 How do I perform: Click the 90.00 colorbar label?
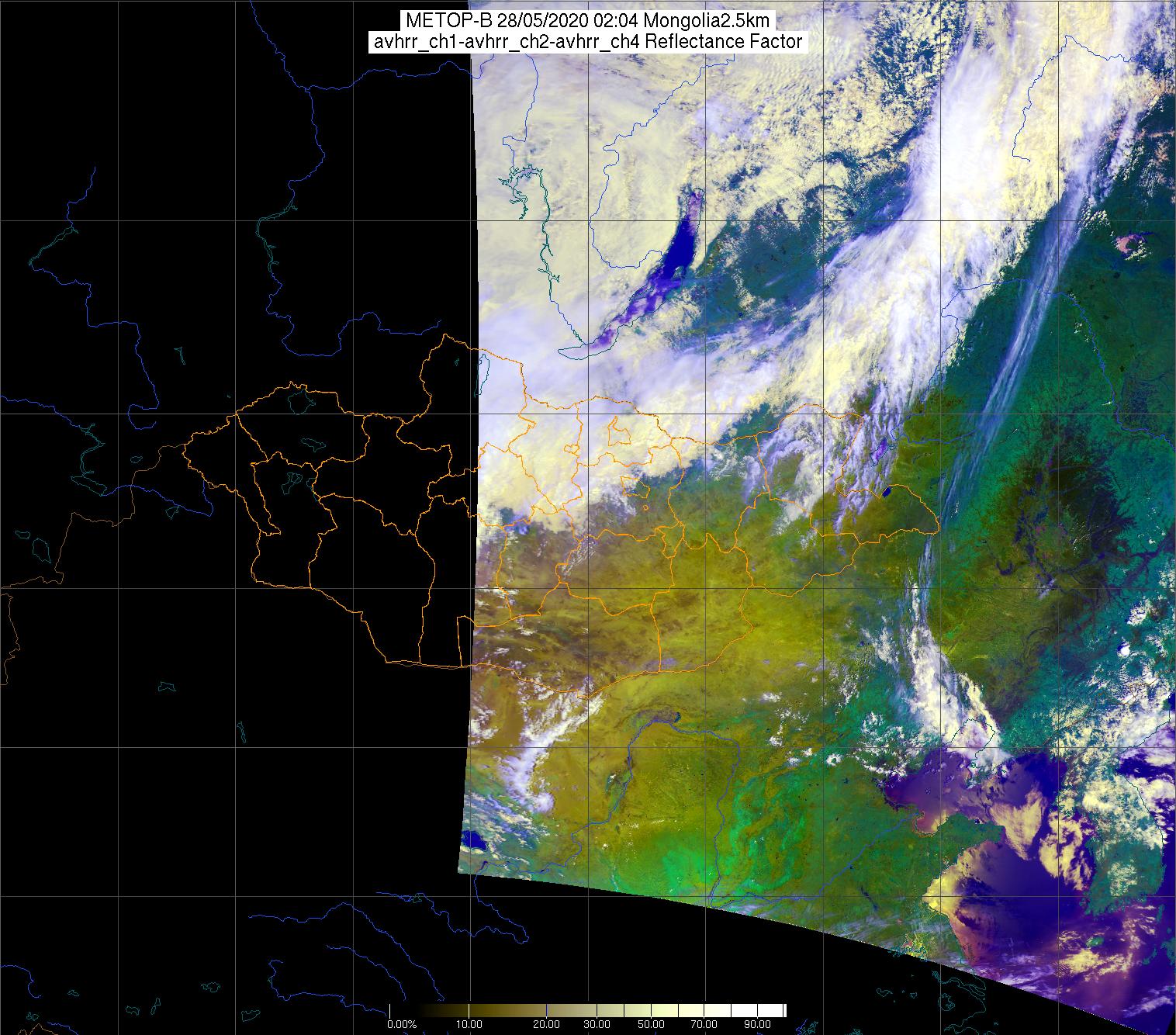pos(758,1025)
